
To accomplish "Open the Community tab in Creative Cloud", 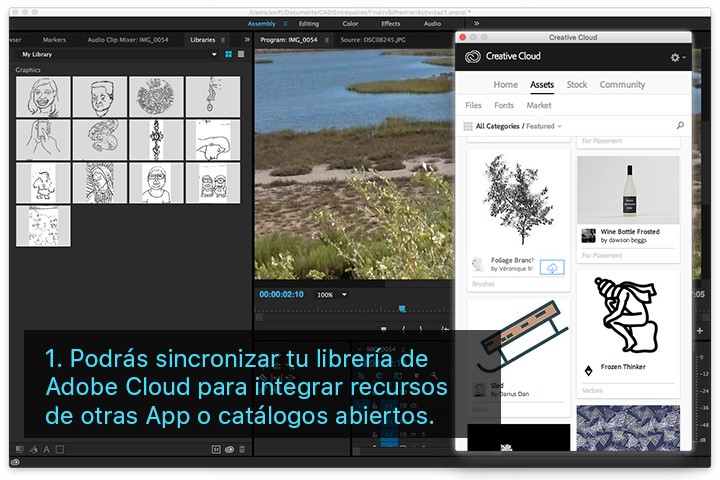I will pyautogui.click(x=622, y=85).
